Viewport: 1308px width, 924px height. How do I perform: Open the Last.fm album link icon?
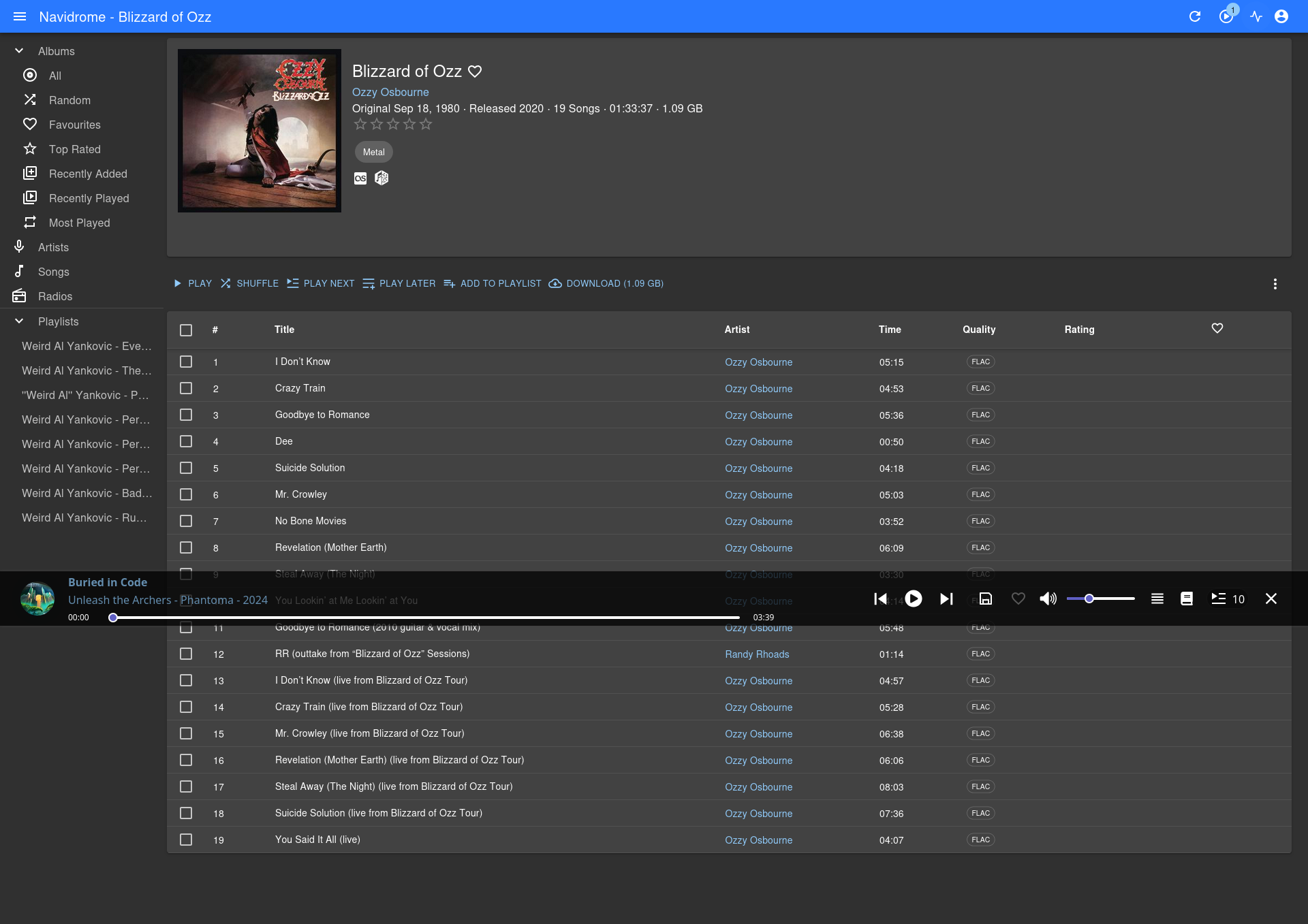[x=360, y=178]
